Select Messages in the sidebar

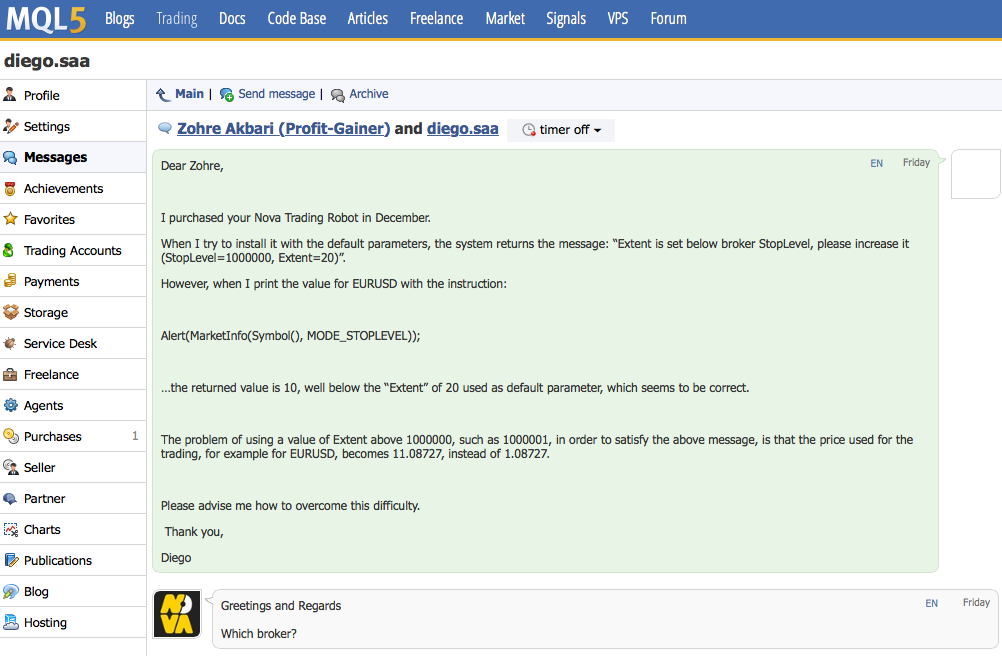pos(56,157)
